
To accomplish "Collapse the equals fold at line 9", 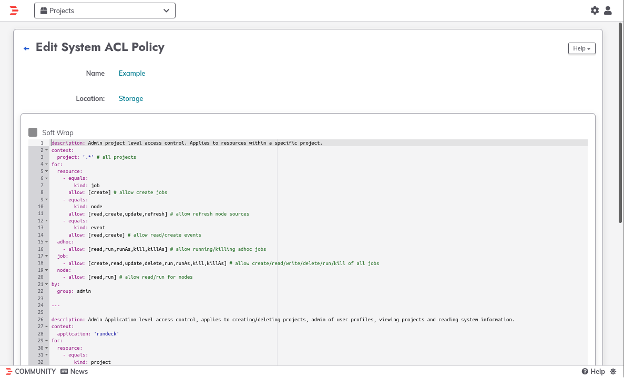I will tap(47, 199).
